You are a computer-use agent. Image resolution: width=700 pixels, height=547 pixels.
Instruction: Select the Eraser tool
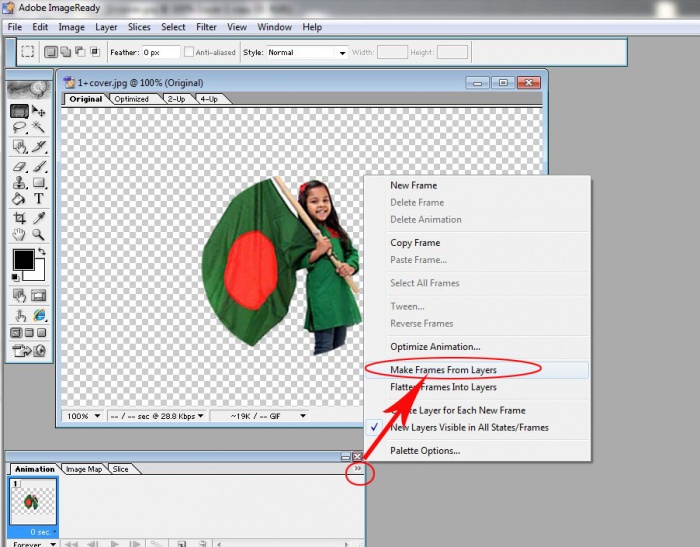18,165
